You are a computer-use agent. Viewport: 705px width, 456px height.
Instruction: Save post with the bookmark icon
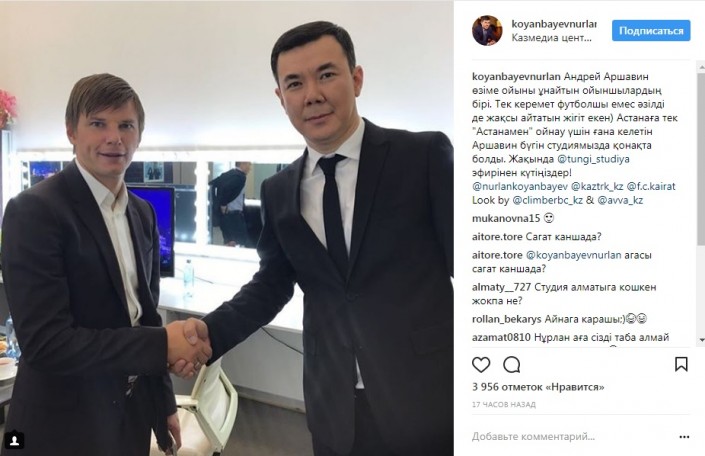point(681,364)
